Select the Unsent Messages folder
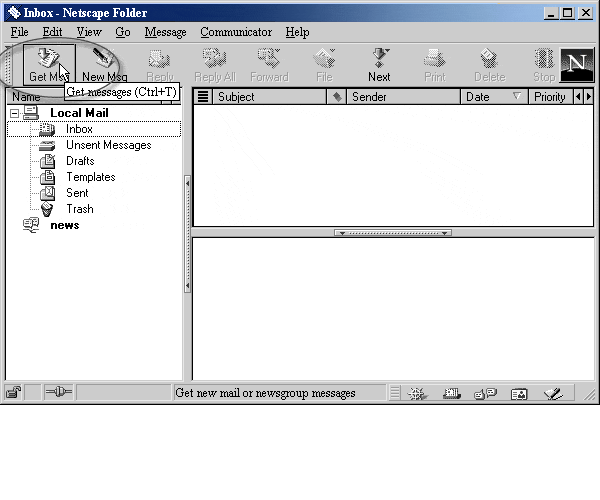 coord(109,145)
